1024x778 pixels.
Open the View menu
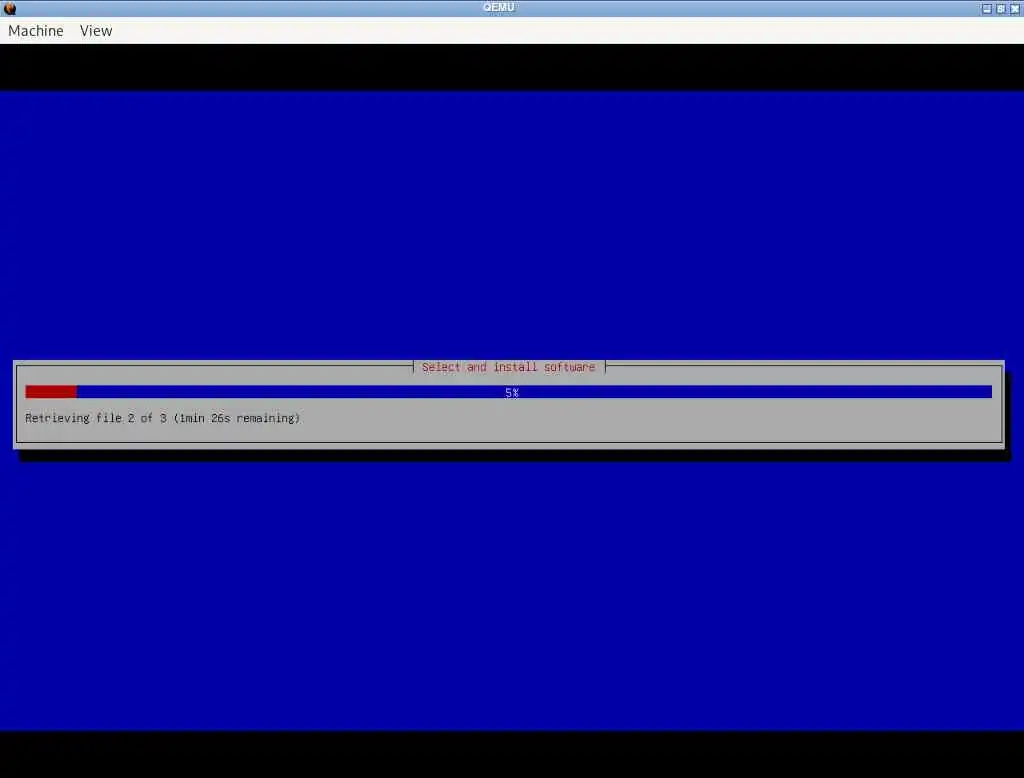pos(96,31)
